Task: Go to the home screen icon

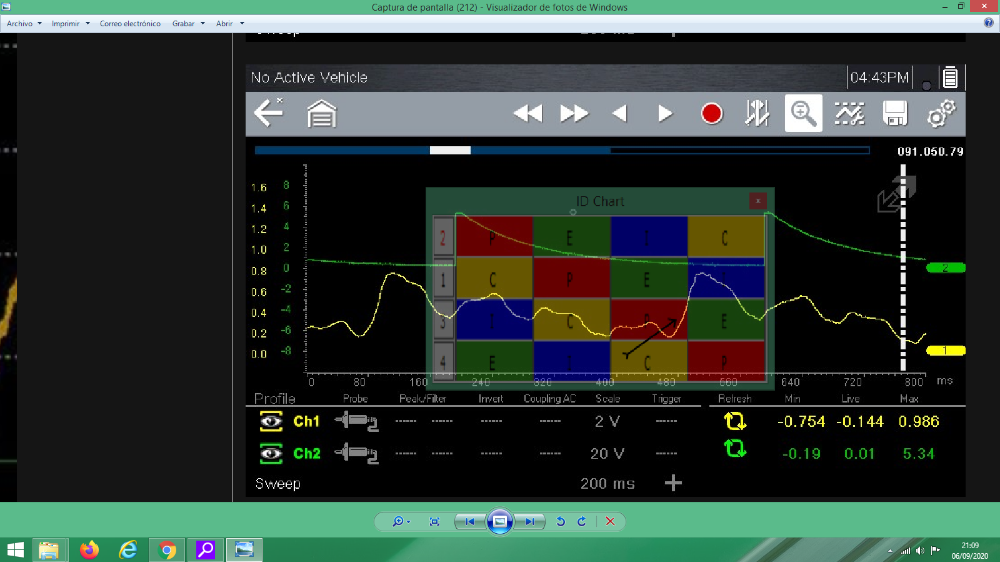Action: (321, 114)
